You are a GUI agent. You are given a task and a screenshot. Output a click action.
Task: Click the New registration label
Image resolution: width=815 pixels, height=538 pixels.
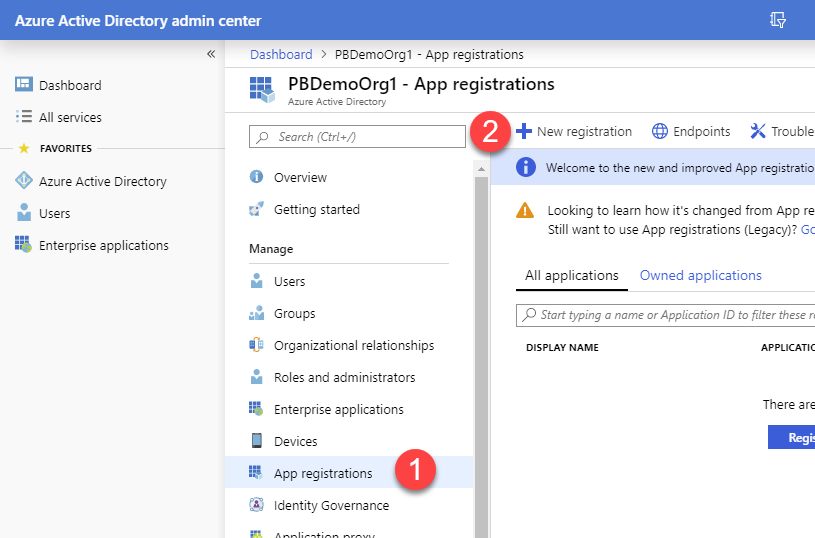point(584,132)
